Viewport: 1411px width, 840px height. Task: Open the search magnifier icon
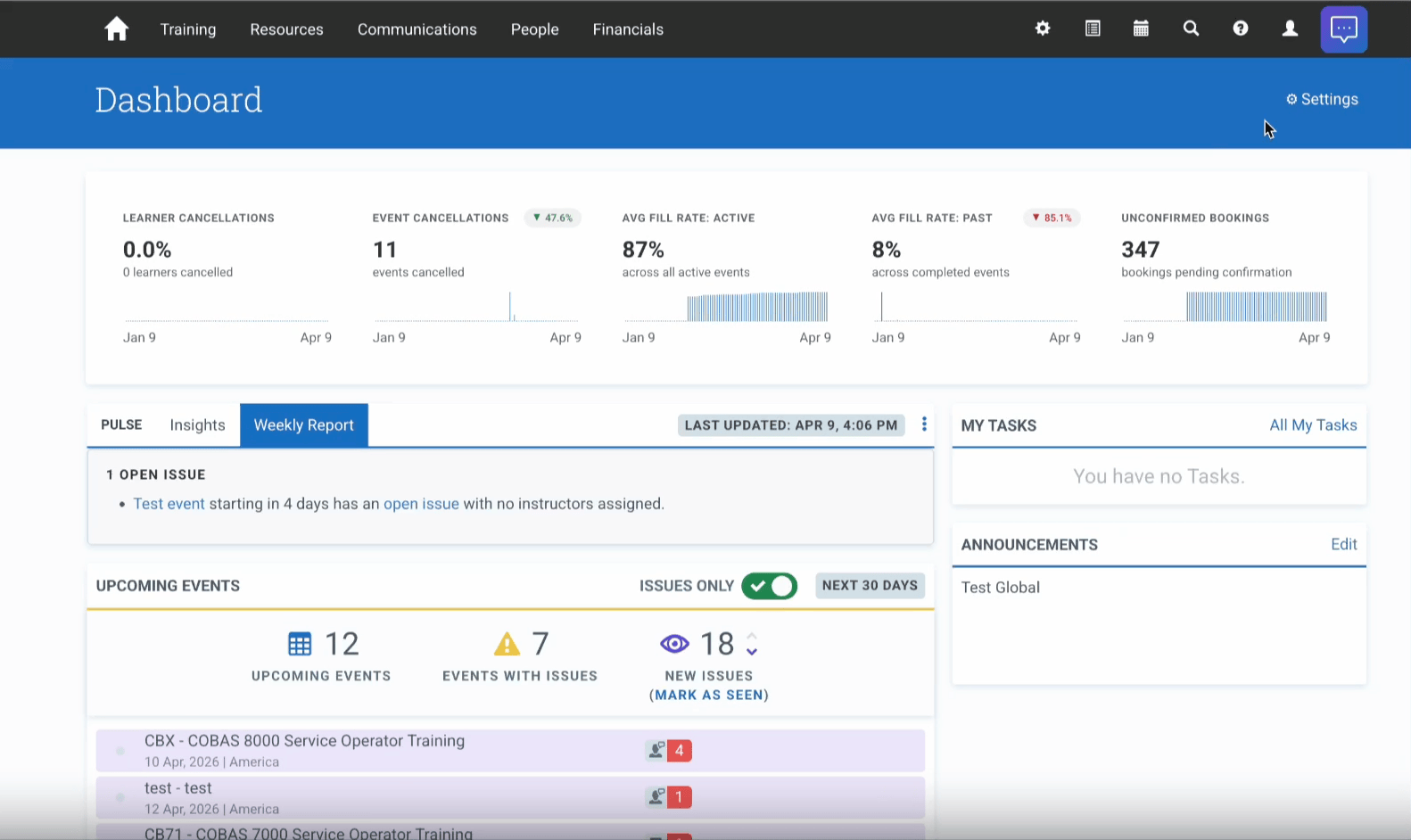[1191, 29]
